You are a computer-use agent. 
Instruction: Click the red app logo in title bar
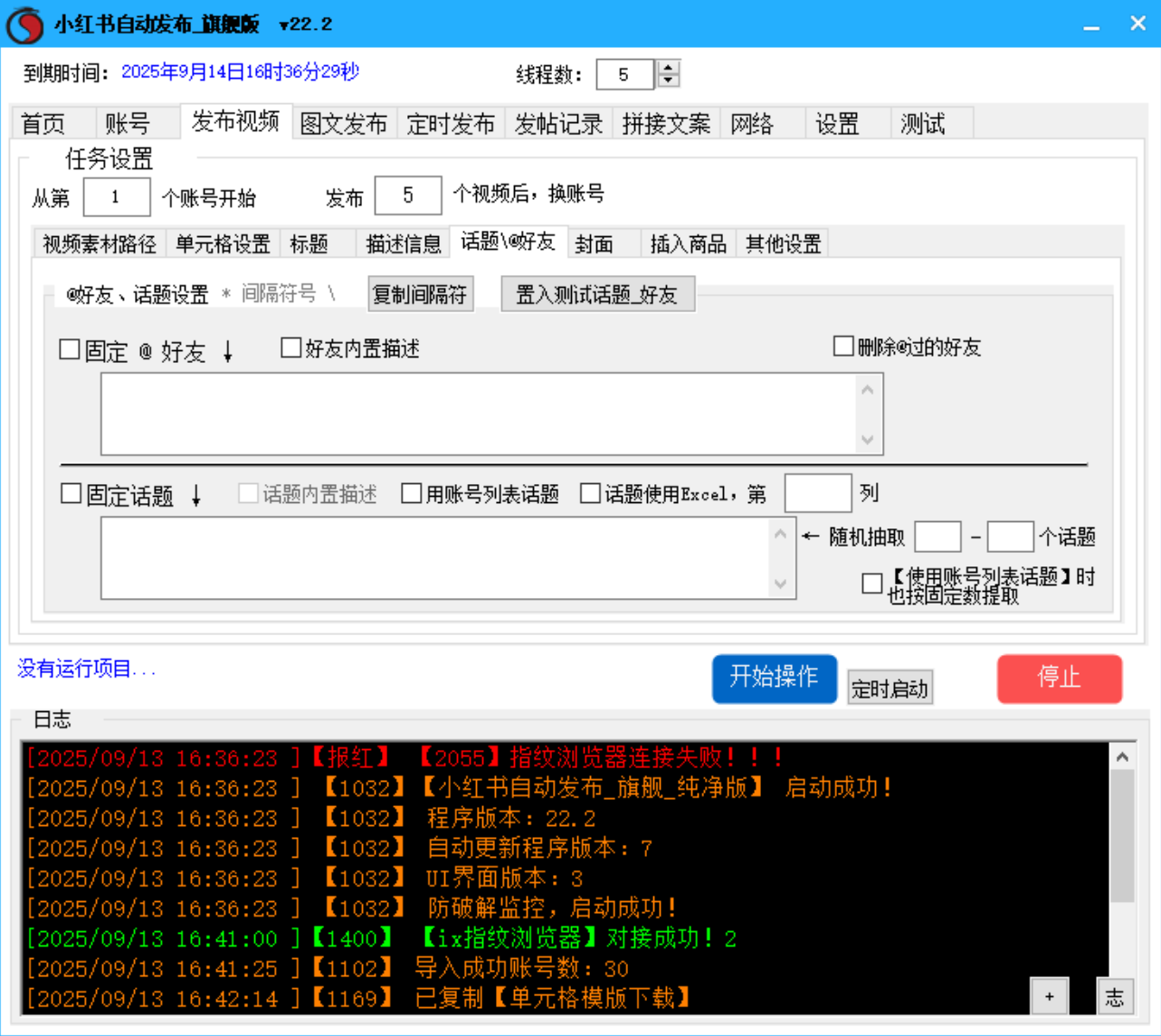point(24,23)
